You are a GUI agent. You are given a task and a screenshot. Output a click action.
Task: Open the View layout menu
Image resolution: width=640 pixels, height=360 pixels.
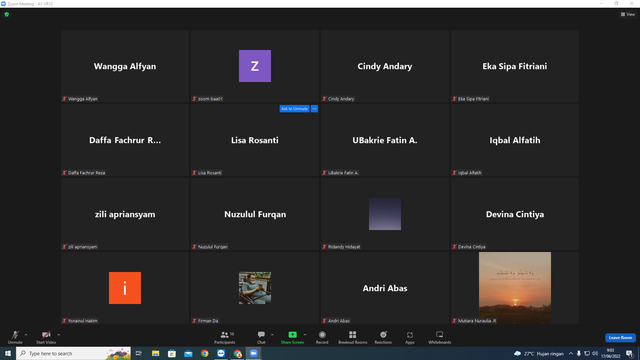tap(628, 14)
